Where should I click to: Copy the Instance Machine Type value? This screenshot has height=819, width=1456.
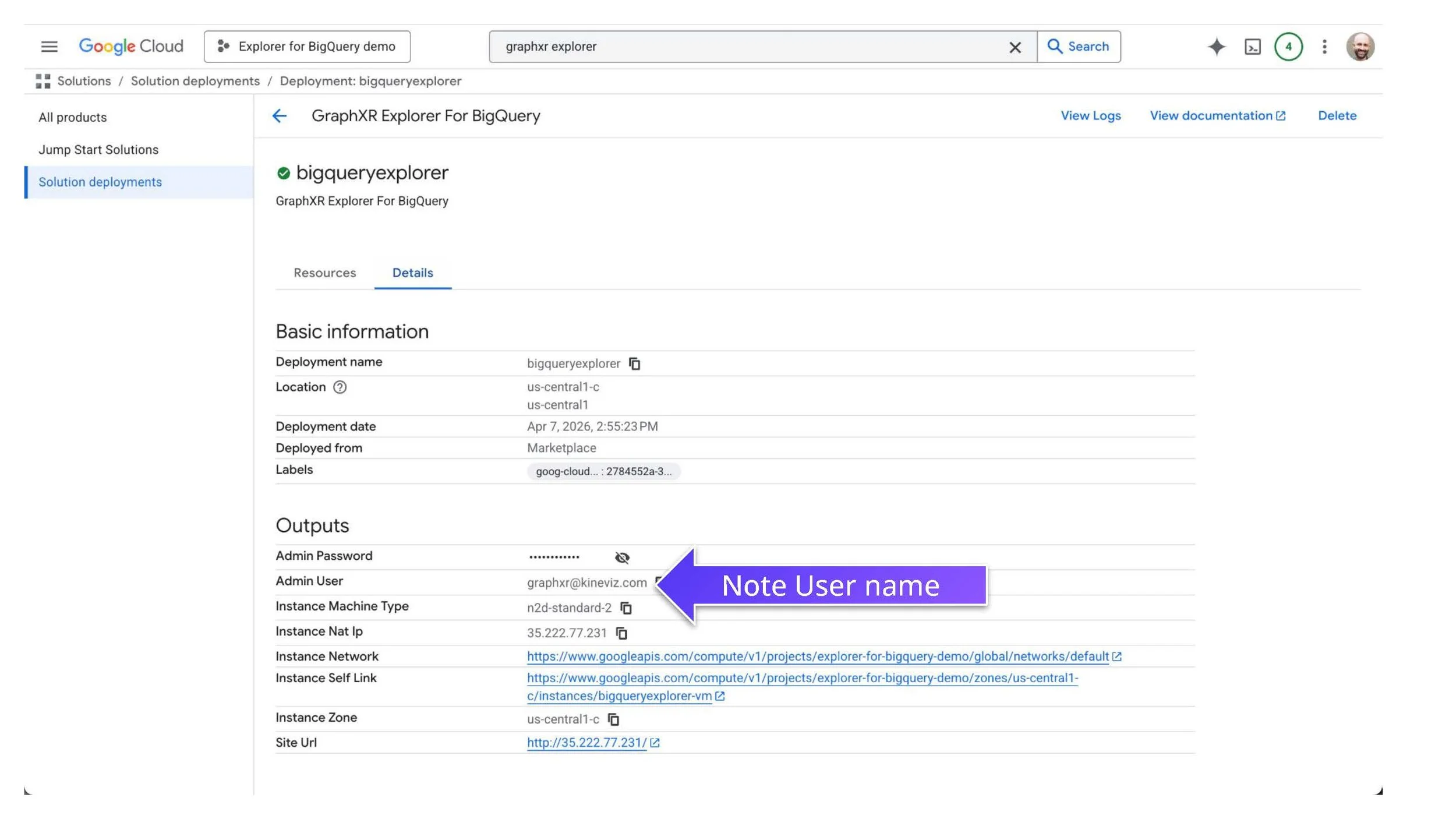coord(626,608)
